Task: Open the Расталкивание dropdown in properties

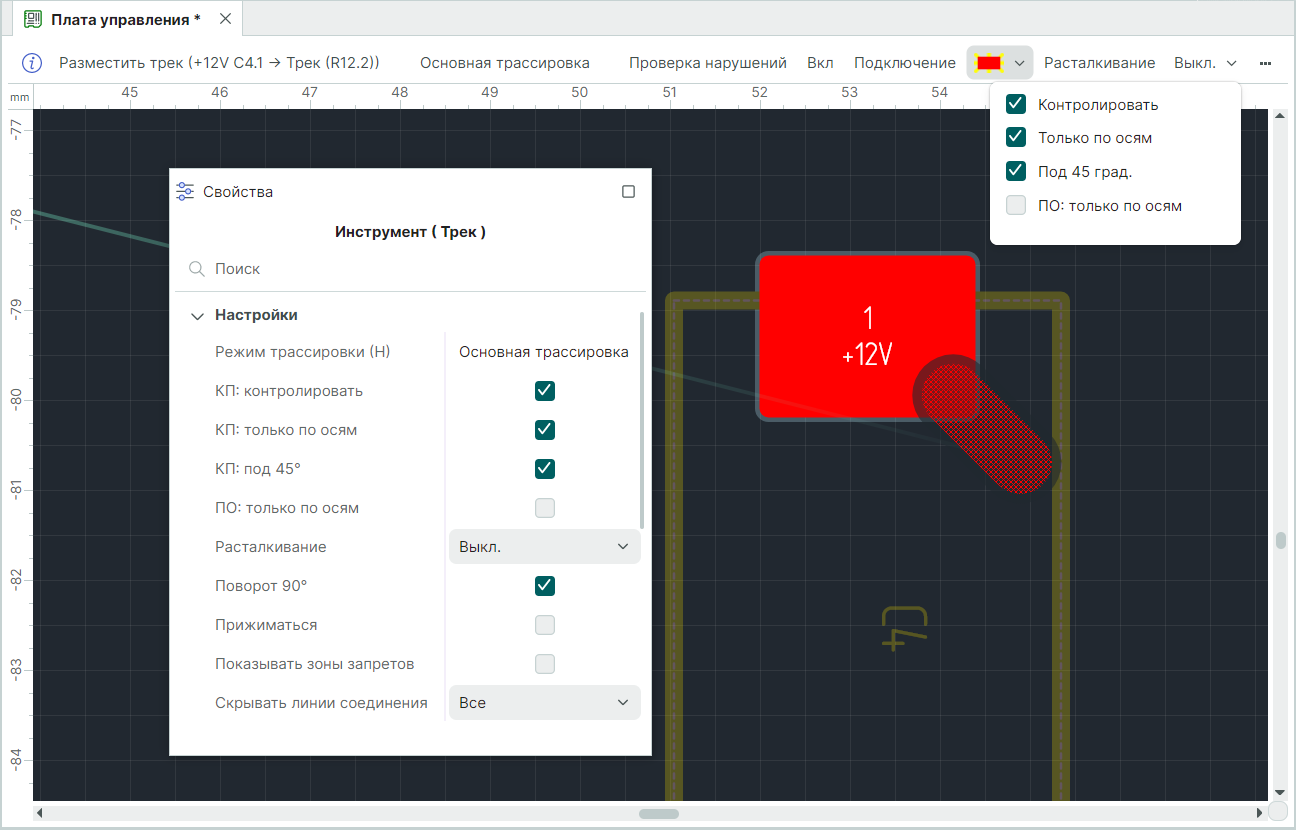Action: (x=544, y=547)
